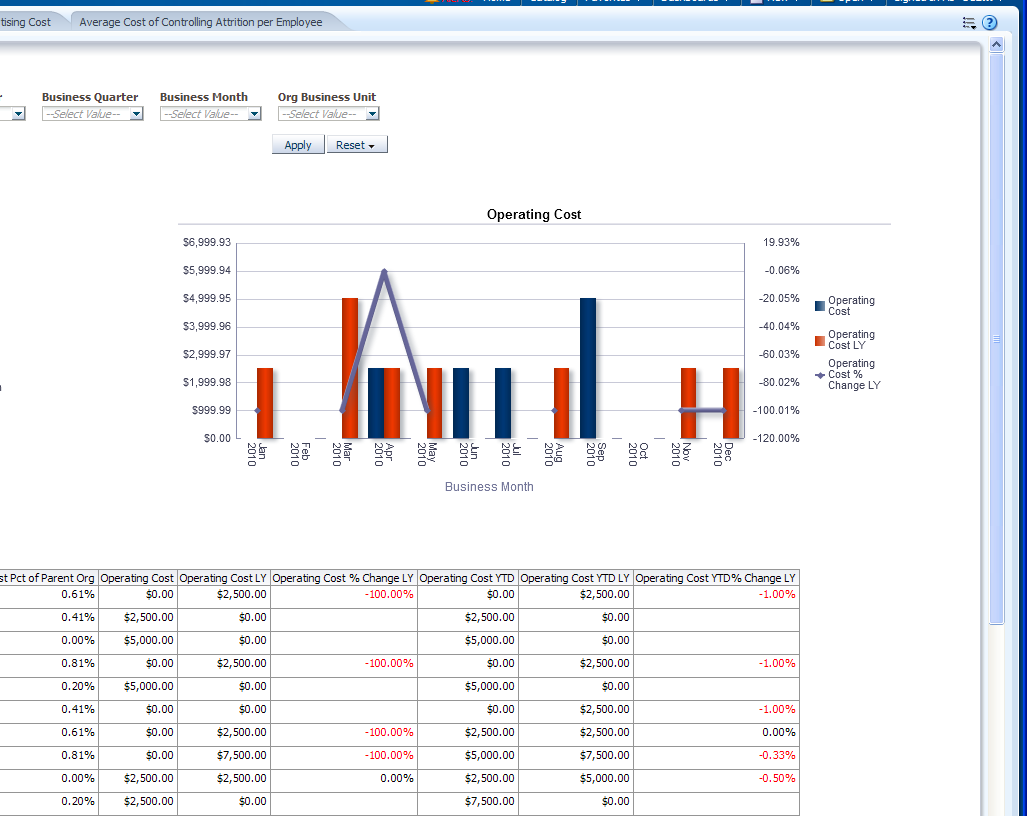Click the Operating Cost YTD column header

467,578
